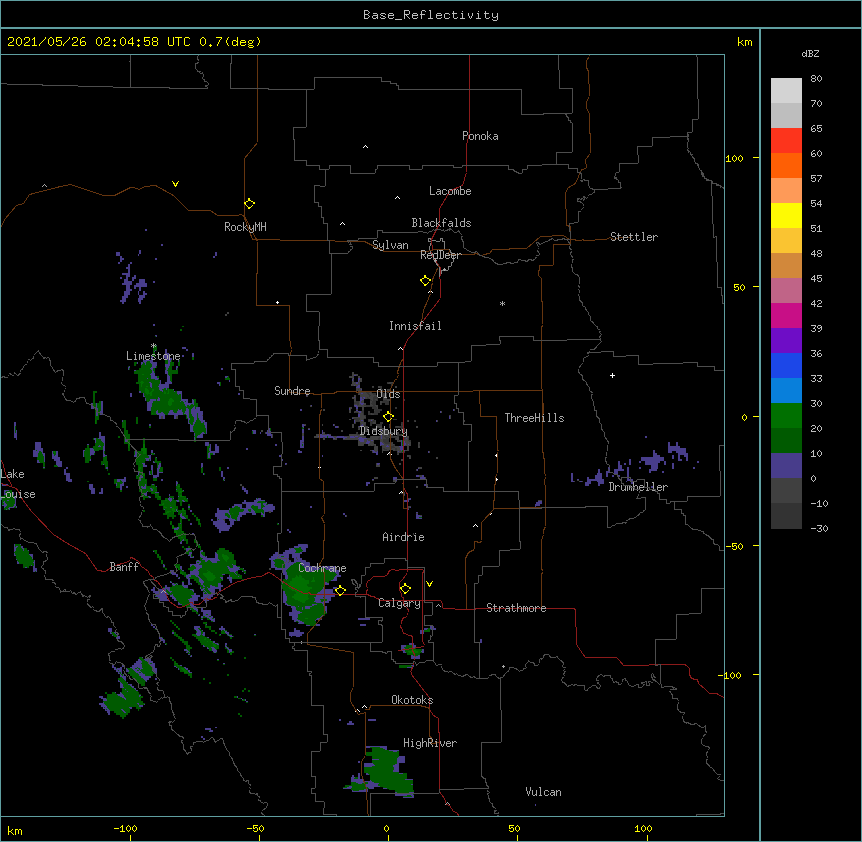862x842 pixels.
Task: Select the Strathmore label
Action: point(516,608)
